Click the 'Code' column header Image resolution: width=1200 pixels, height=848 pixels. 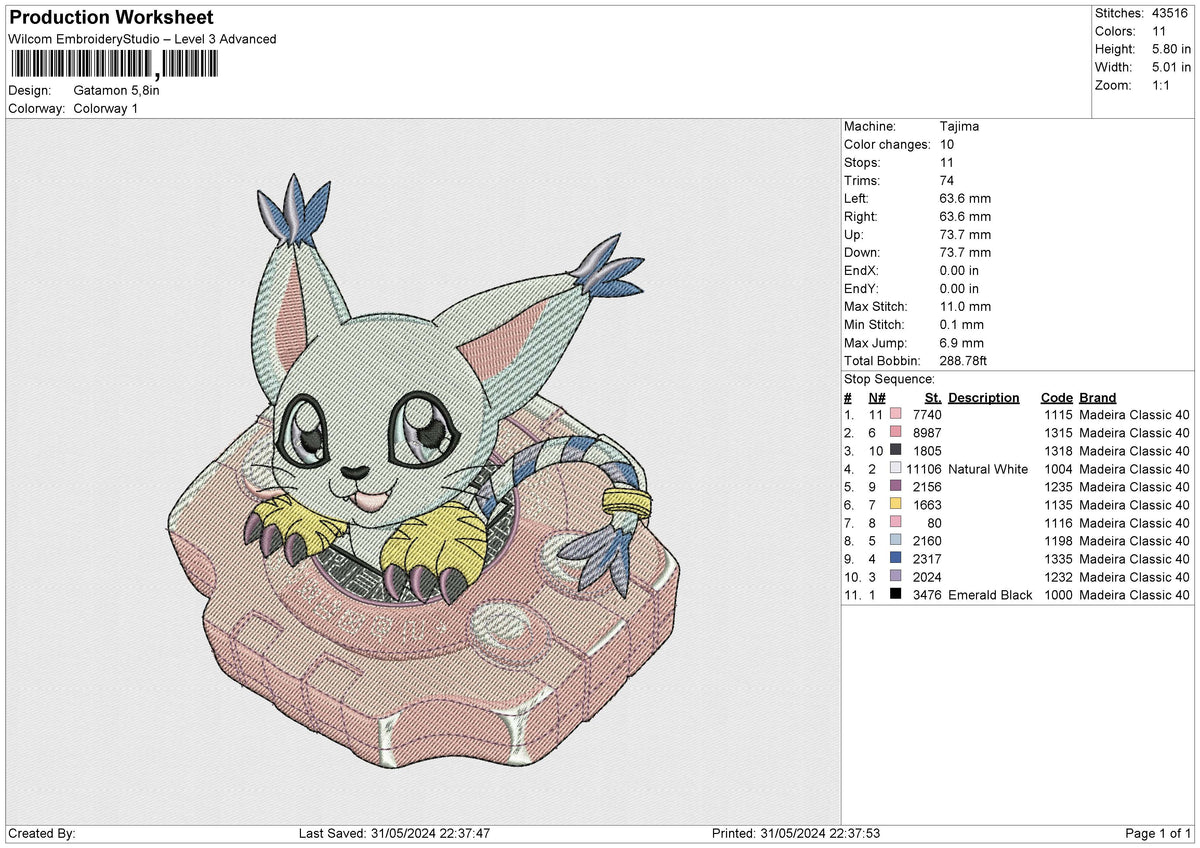pyautogui.click(x=1056, y=397)
